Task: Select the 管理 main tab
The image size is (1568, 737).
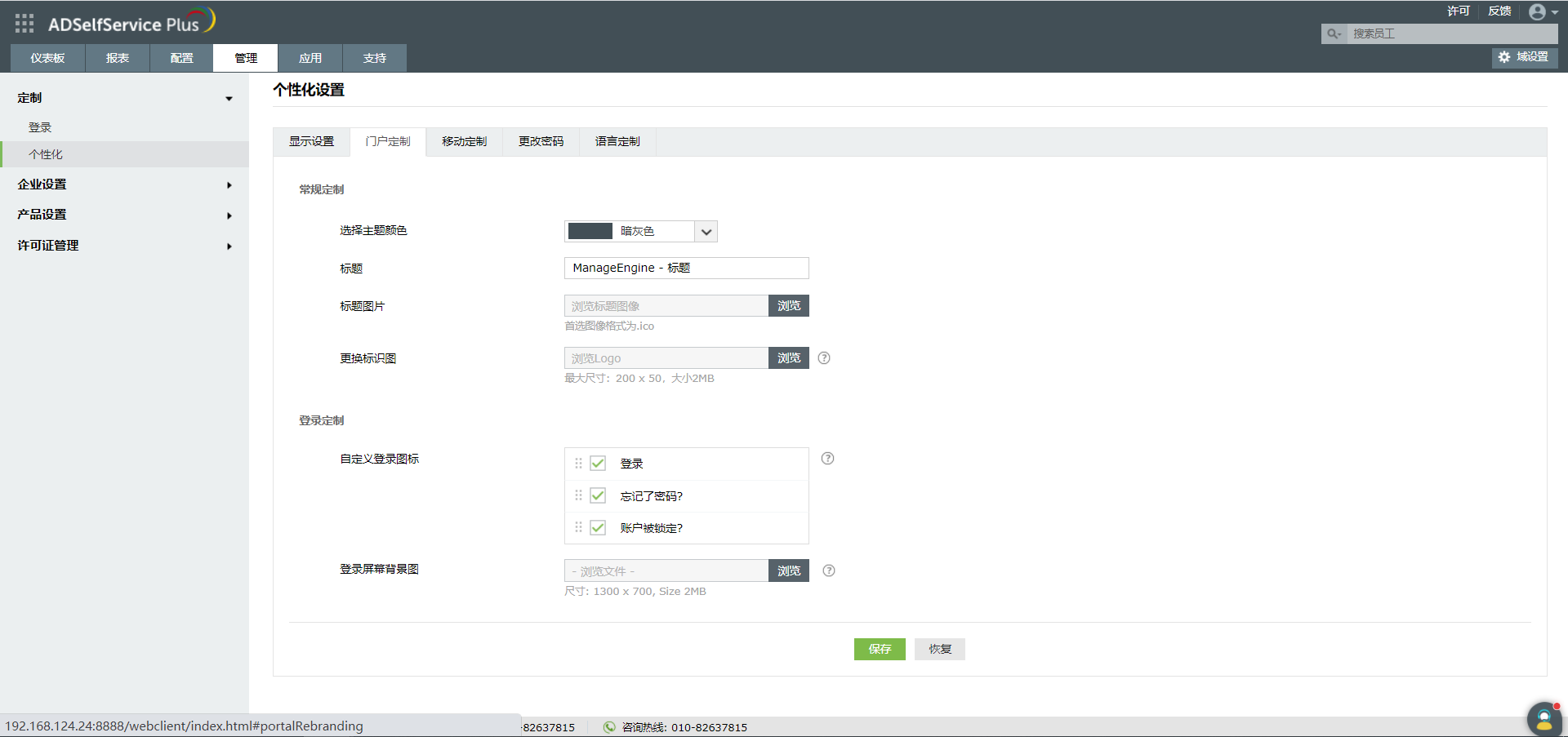Action: (x=246, y=58)
